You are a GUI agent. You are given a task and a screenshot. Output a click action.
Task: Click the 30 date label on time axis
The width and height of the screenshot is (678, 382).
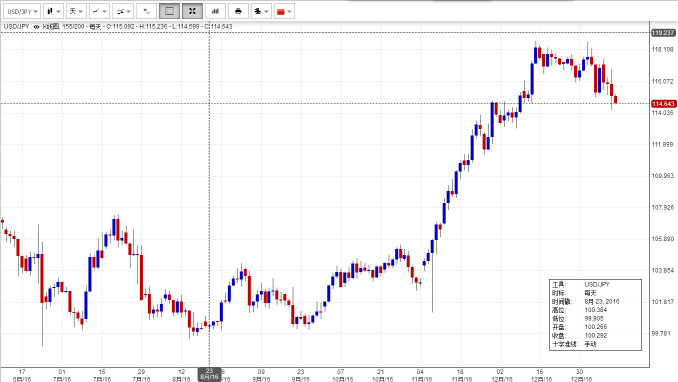tap(579, 372)
